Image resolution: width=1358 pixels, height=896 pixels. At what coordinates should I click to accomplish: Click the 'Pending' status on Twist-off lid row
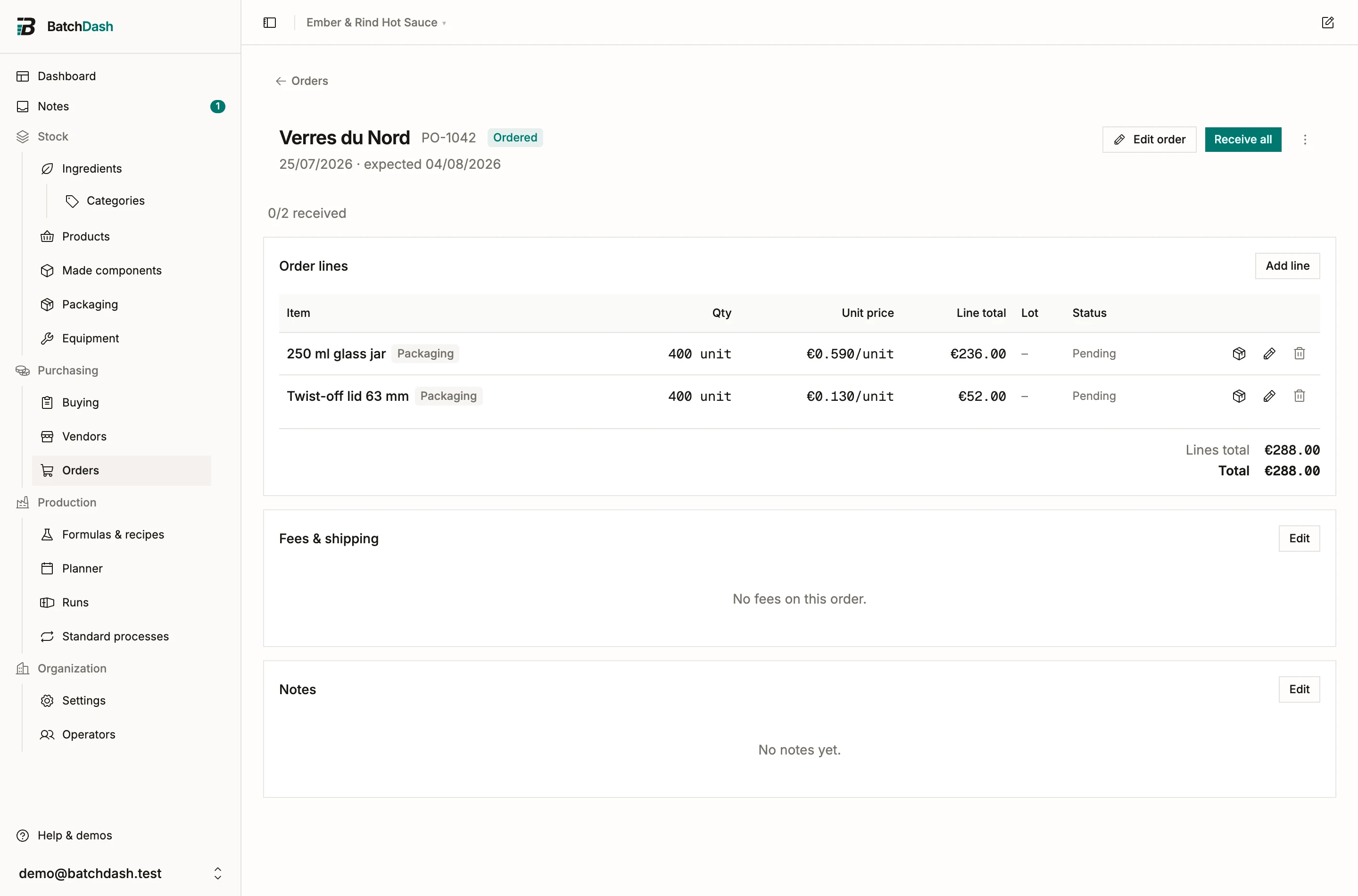1093,396
